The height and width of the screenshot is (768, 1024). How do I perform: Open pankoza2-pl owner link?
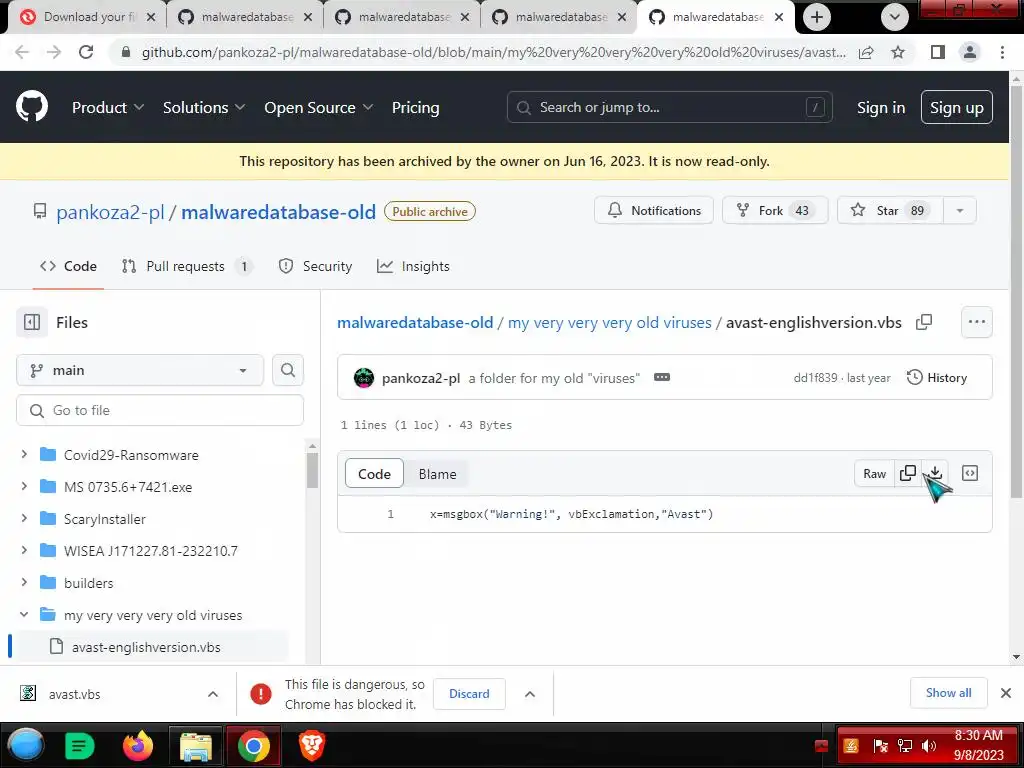click(110, 212)
